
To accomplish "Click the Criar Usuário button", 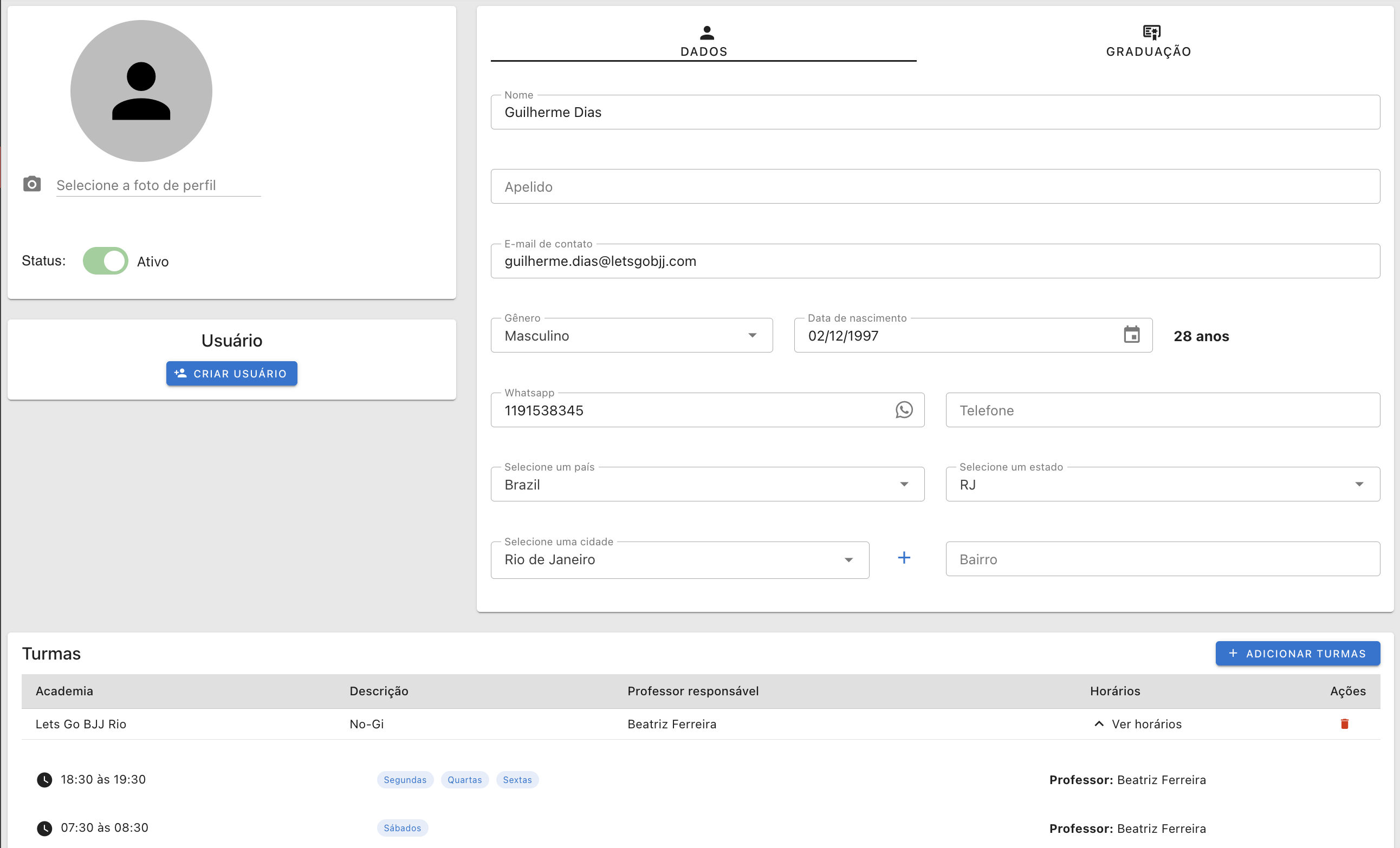I will (x=231, y=374).
